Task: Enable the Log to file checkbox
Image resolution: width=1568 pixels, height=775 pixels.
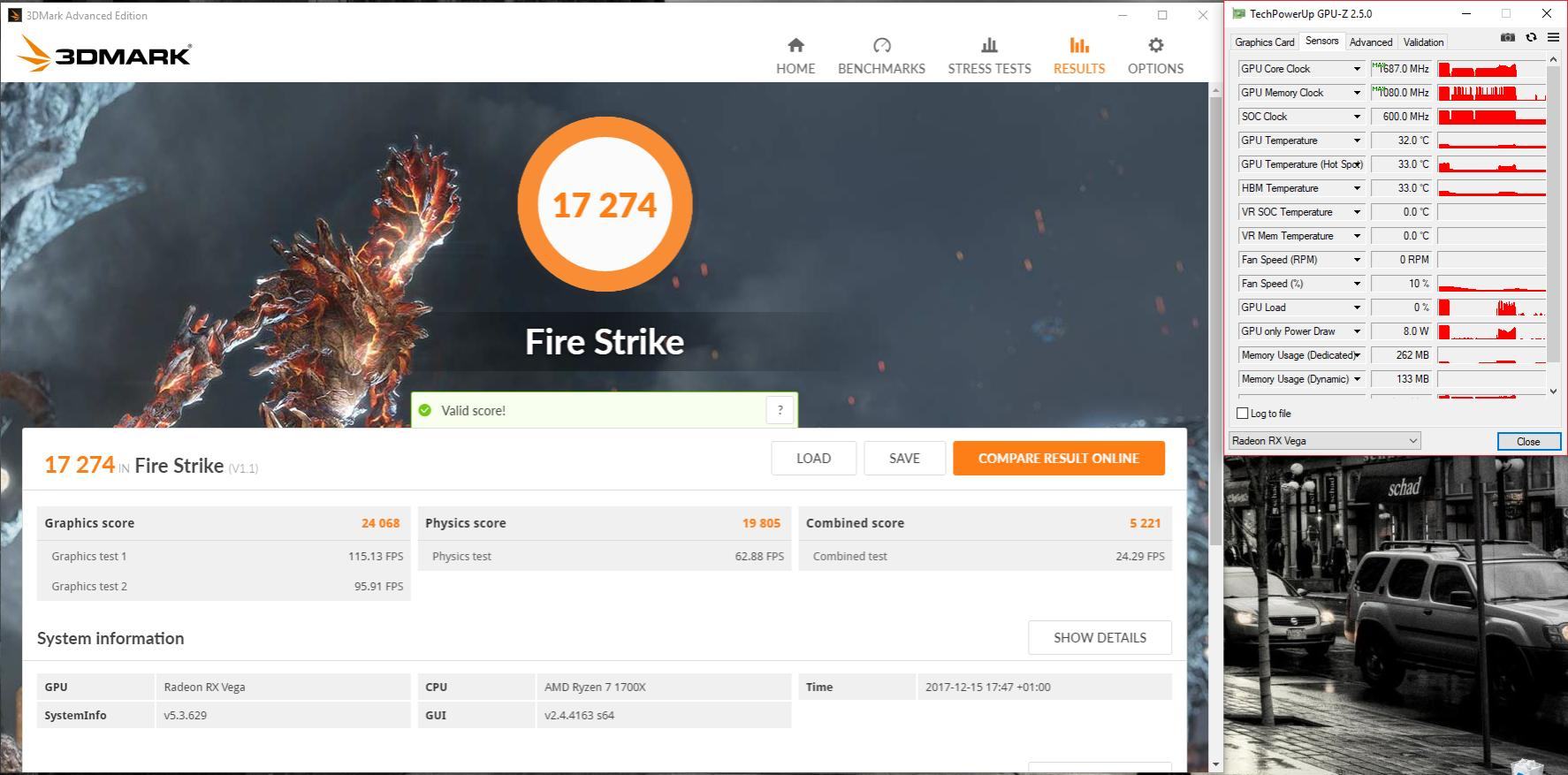Action: (x=1242, y=413)
